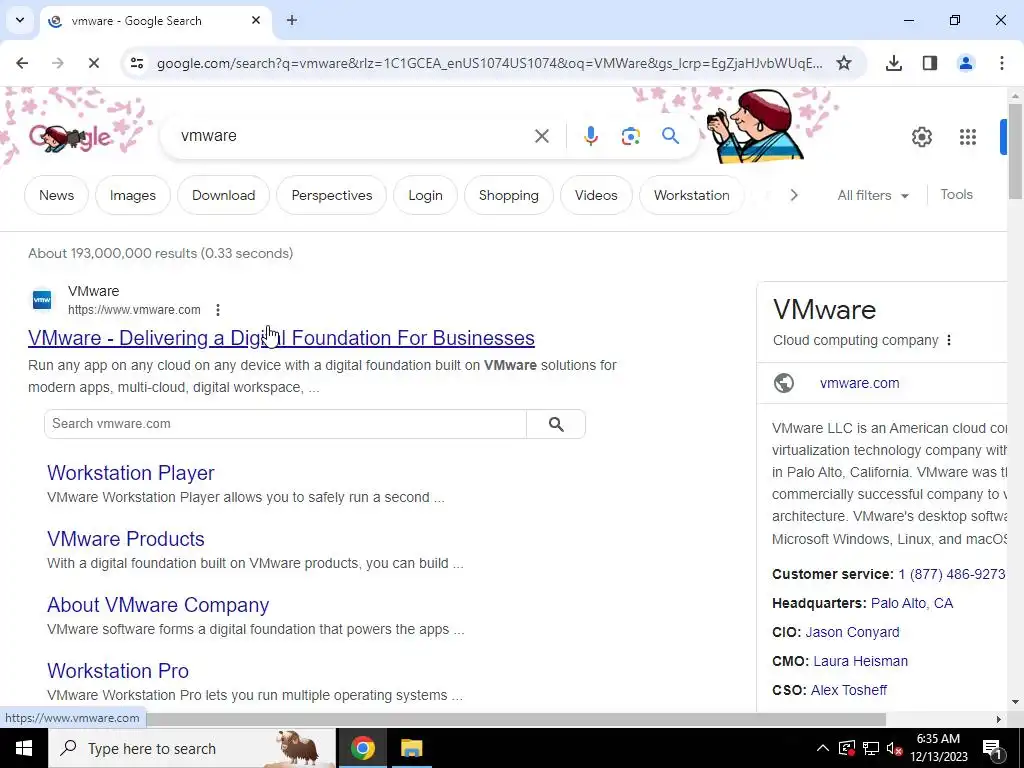The image size is (1024, 768).
Task: Select the Download filter chip
Action: (223, 195)
